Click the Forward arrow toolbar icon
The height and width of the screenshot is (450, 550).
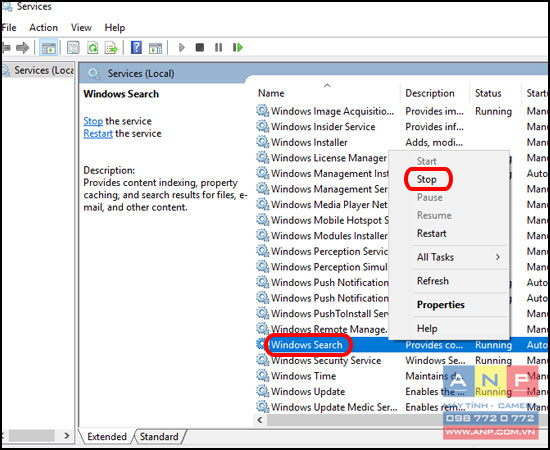click(x=23, y=47)
